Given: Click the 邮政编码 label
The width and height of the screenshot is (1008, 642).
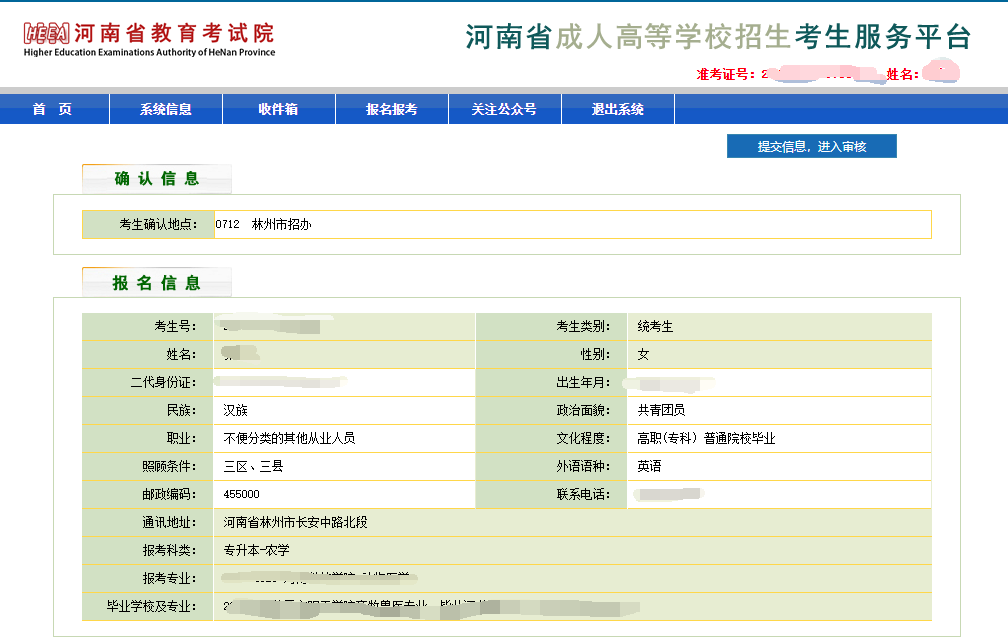Looking at the screenshot, I should (x=169, y=494).
